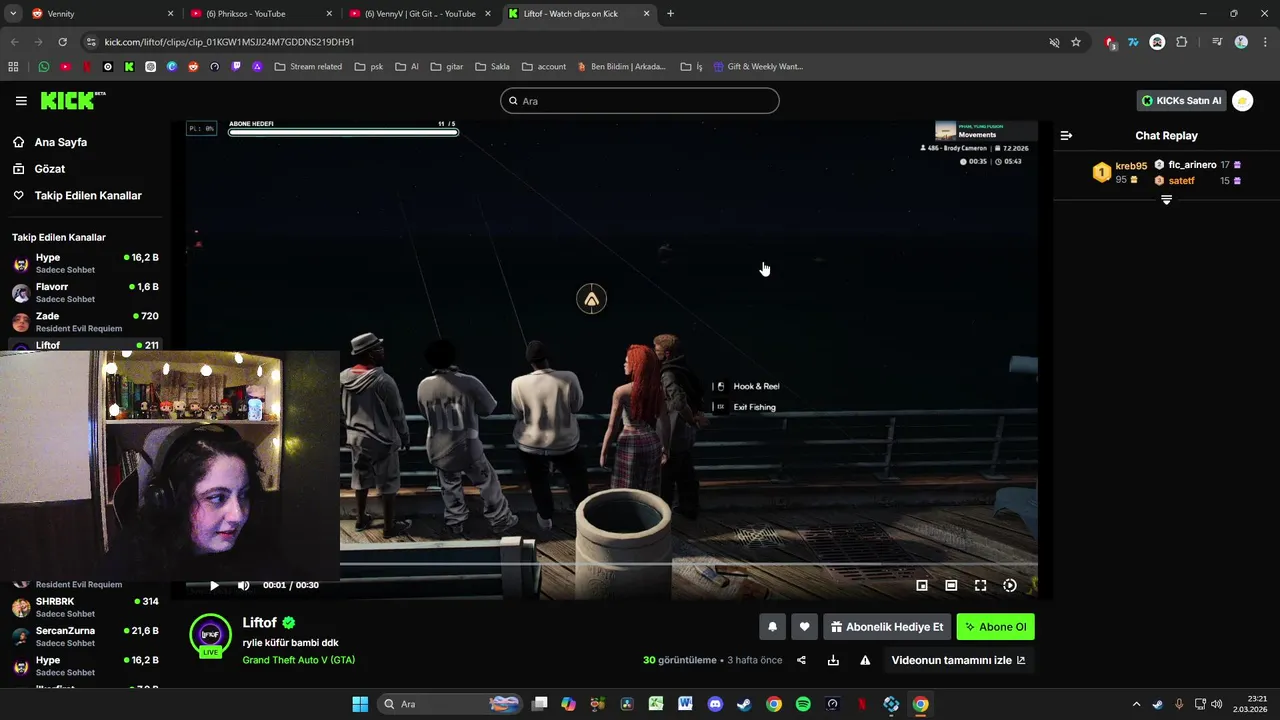Enable picture-in-picture mode on the player
Screen dimensions: 1280x720
922,585
